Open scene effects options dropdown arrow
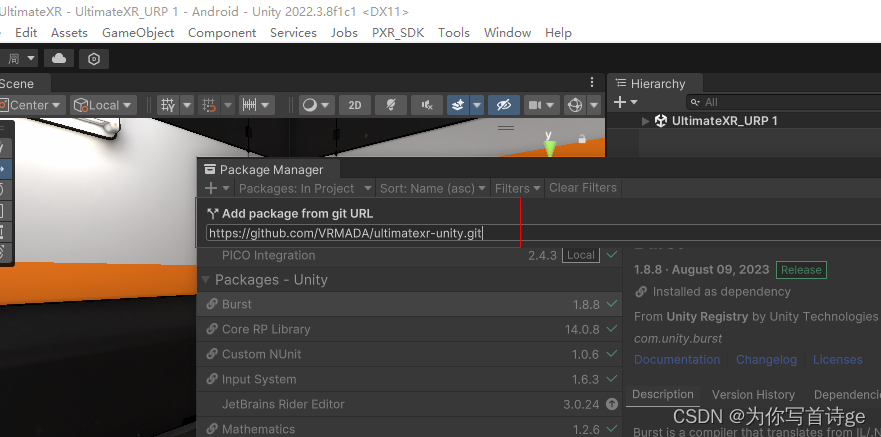The height and width of the screenshot is (437, 881). pos(477,105)
